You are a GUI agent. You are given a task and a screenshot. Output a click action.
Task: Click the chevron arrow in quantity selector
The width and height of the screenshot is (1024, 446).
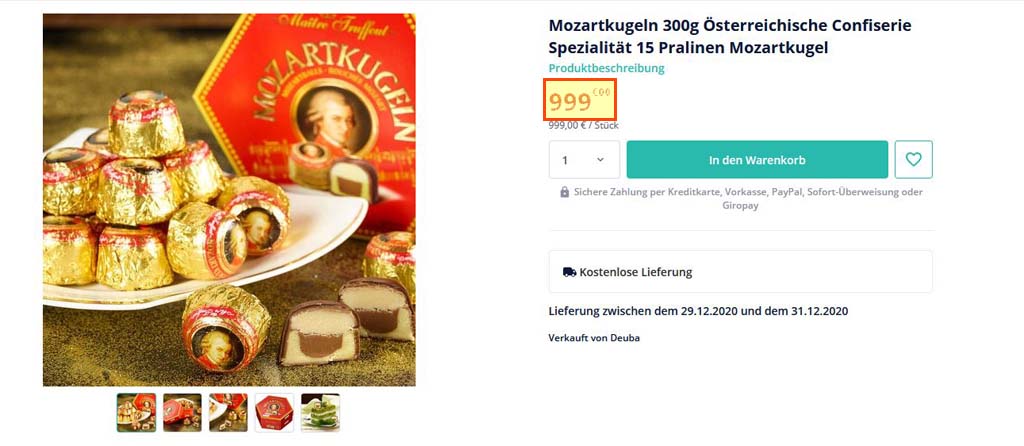tap(600, 160)
